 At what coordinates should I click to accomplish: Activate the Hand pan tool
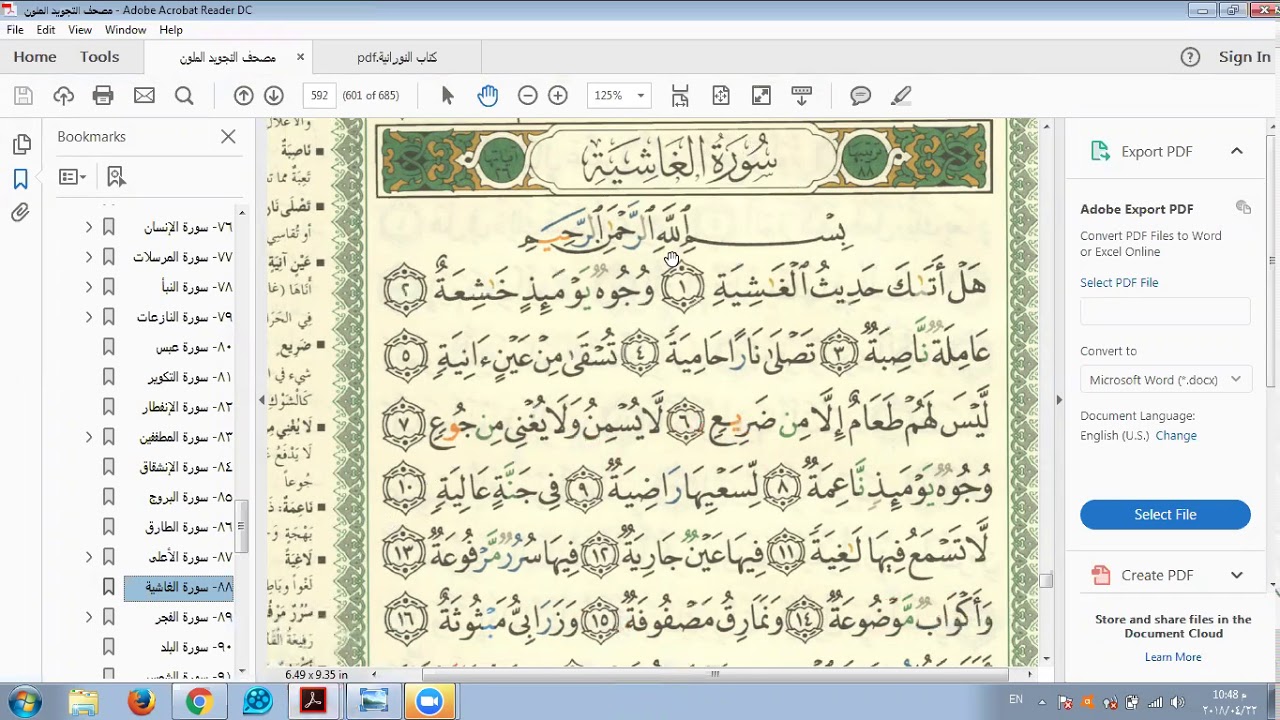click(487, 96)
